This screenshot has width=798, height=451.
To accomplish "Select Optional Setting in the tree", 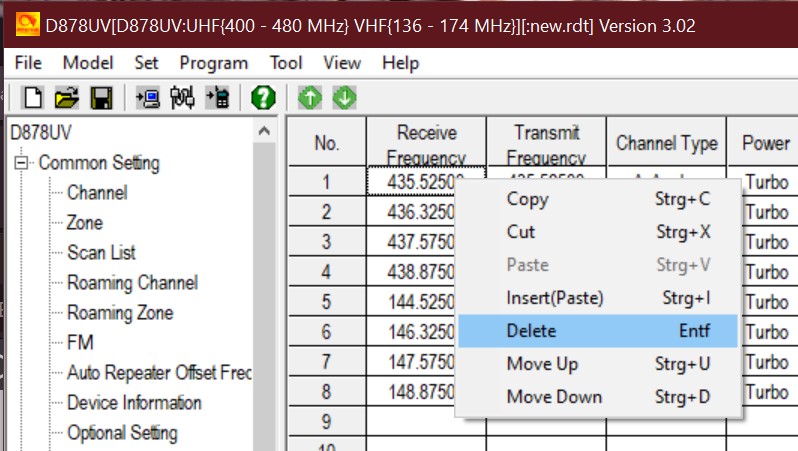I will tap(122, 433).
